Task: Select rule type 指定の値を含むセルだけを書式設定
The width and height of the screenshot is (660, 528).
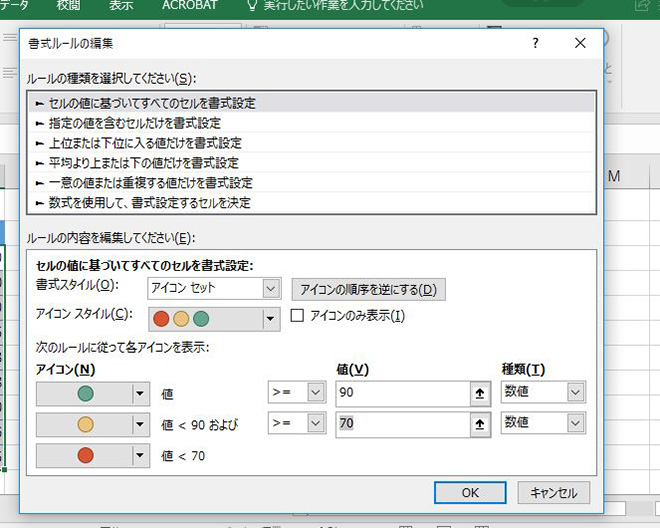Action: point(311,123)
